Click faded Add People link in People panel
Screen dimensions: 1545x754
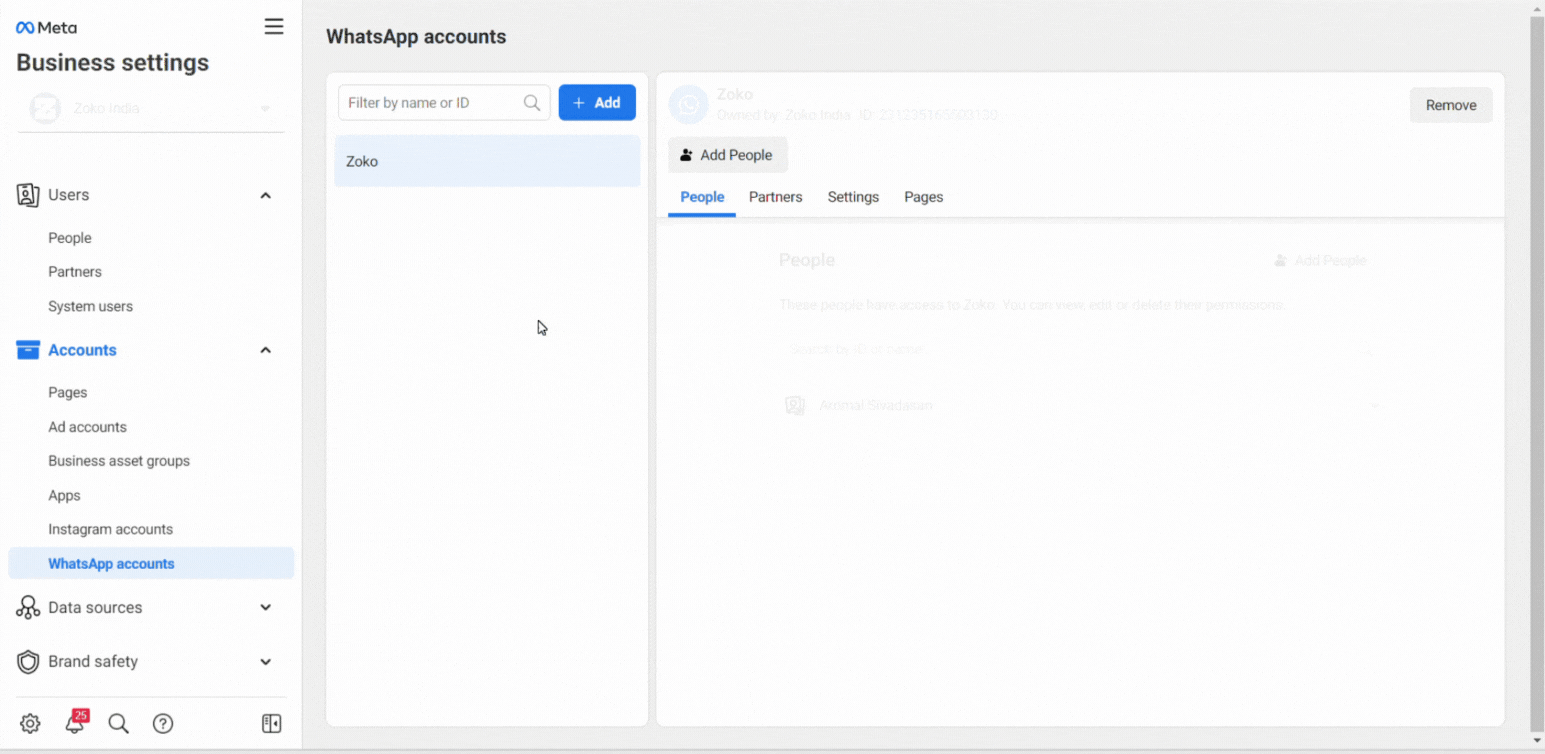tap(1320, 260)
